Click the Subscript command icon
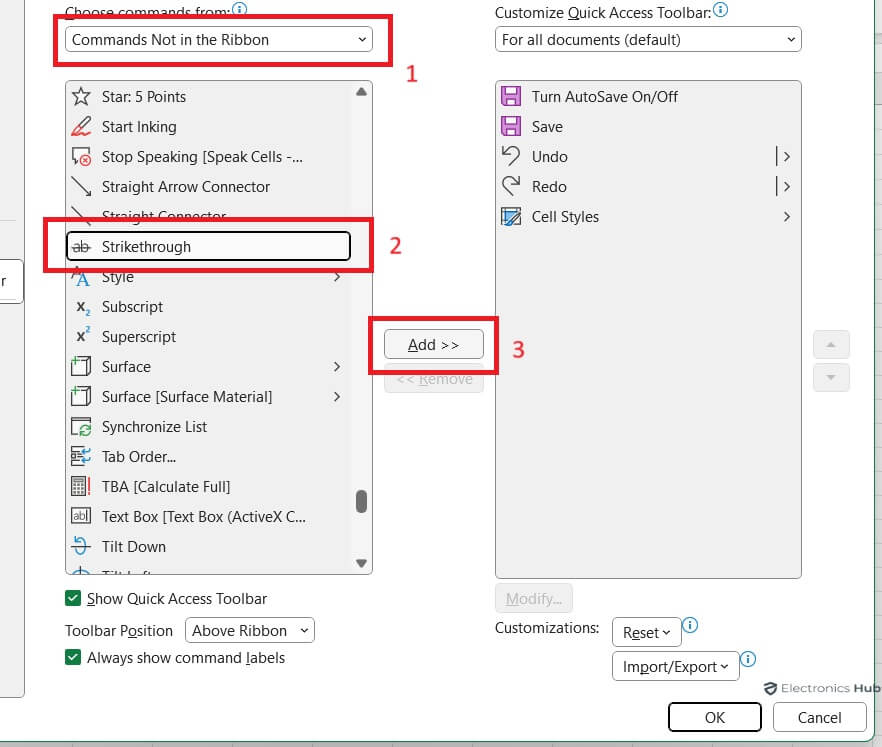 [82, 307]
